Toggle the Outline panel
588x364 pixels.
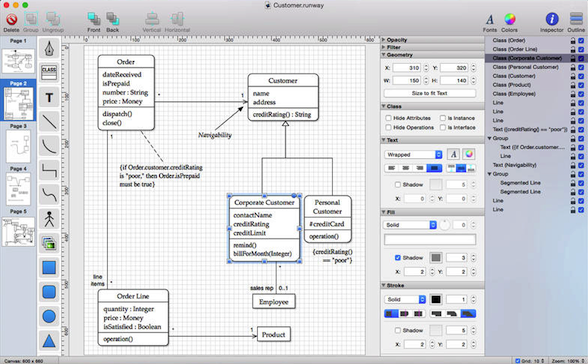point(576,19)
